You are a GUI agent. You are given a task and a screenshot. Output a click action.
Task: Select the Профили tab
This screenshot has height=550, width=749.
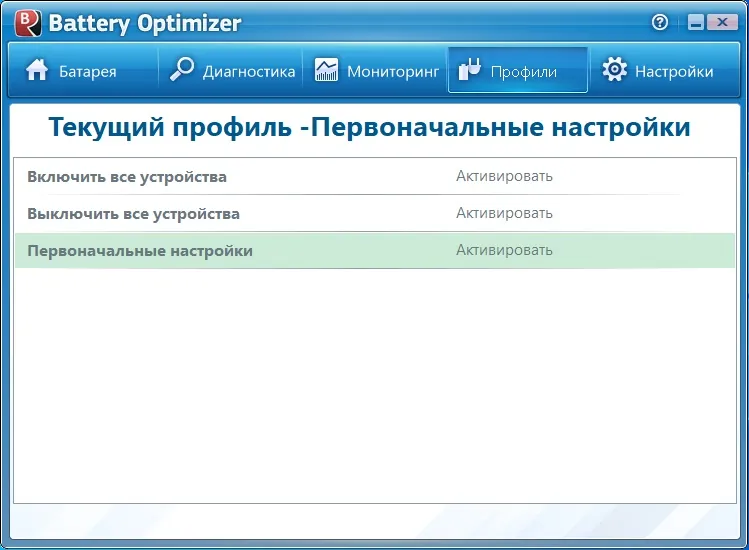pos(518,70)
